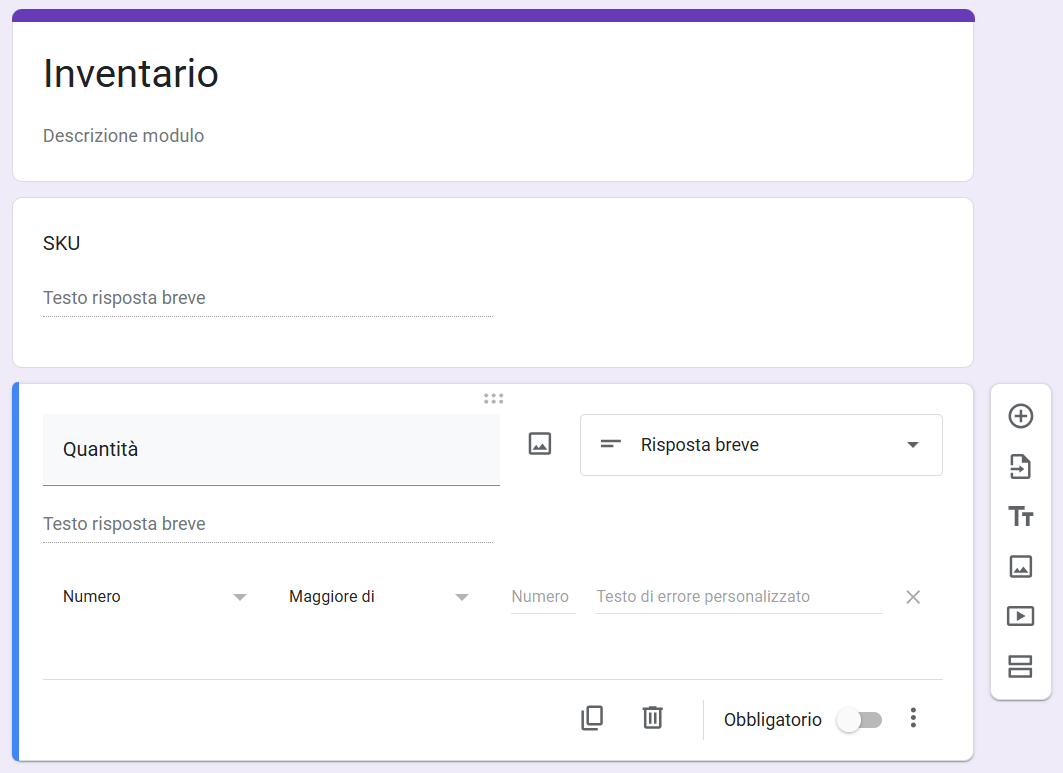Remove the number validation rule
1063x773 pixels.
pos(912,596)
